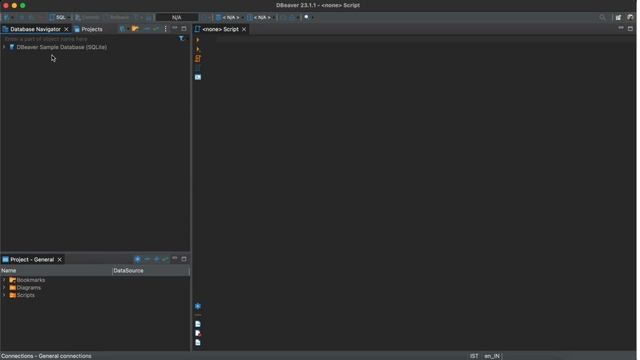Select the active datasource N/A selector

[x=229, y=18]
